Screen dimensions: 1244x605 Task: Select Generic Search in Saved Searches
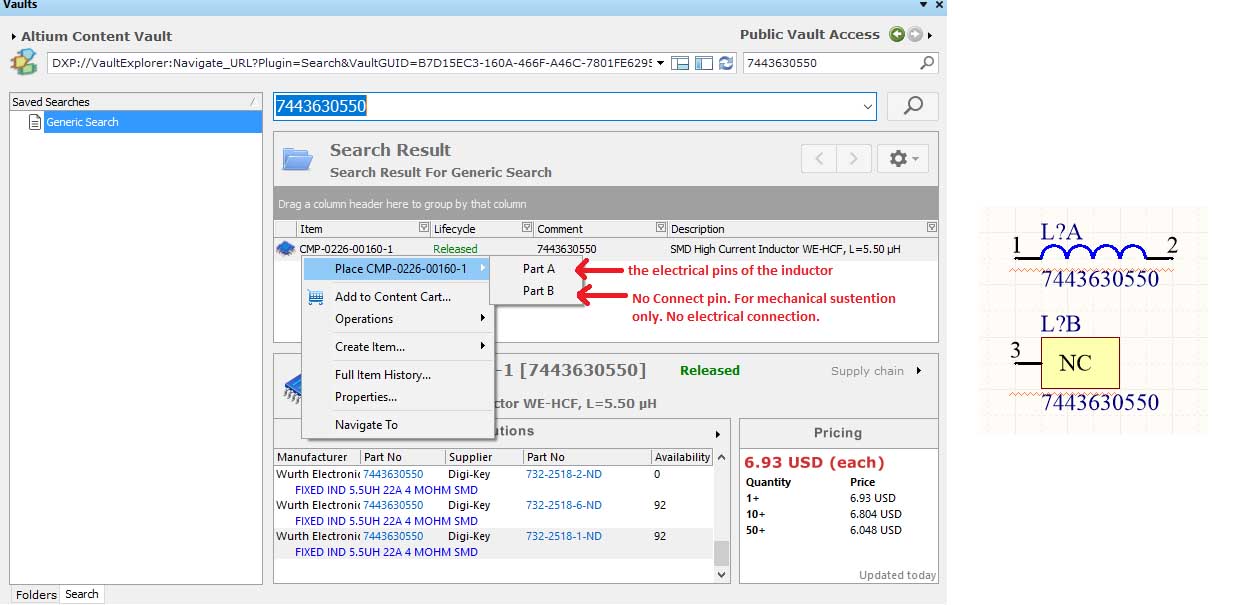pos(82,122)
